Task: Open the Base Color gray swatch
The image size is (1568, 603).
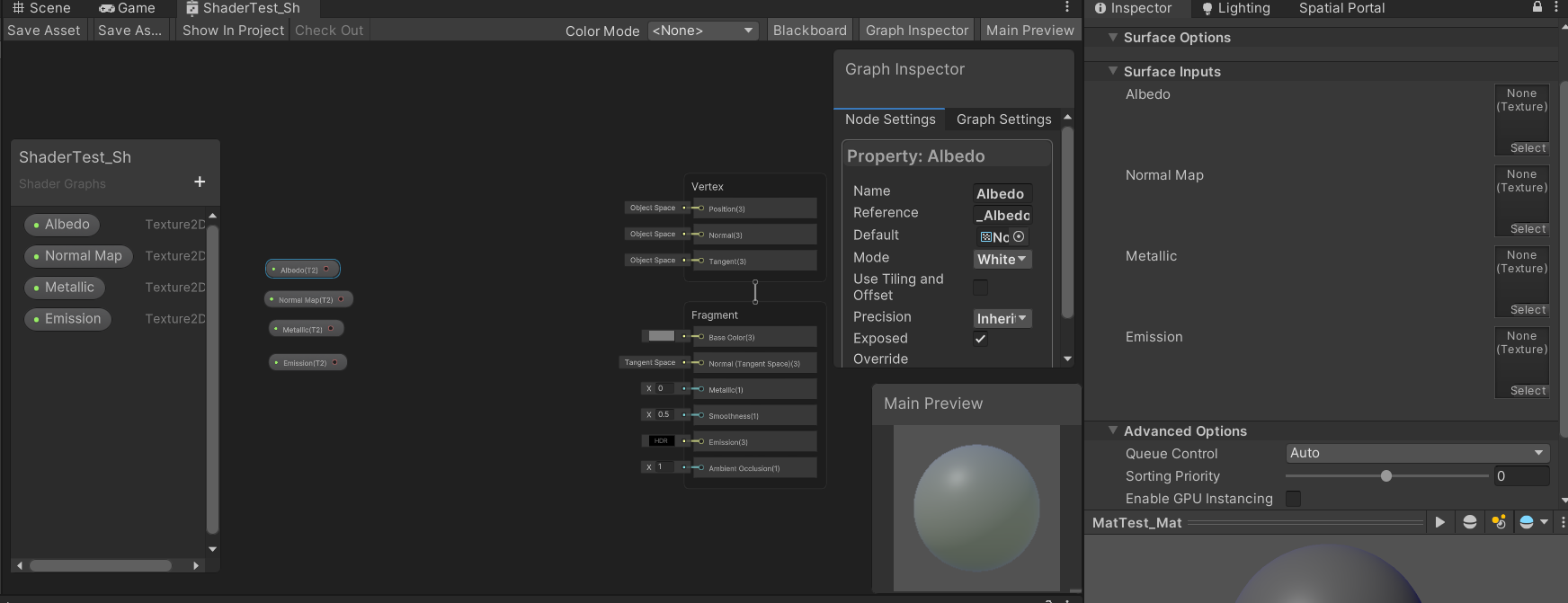Action: point(661,336)
